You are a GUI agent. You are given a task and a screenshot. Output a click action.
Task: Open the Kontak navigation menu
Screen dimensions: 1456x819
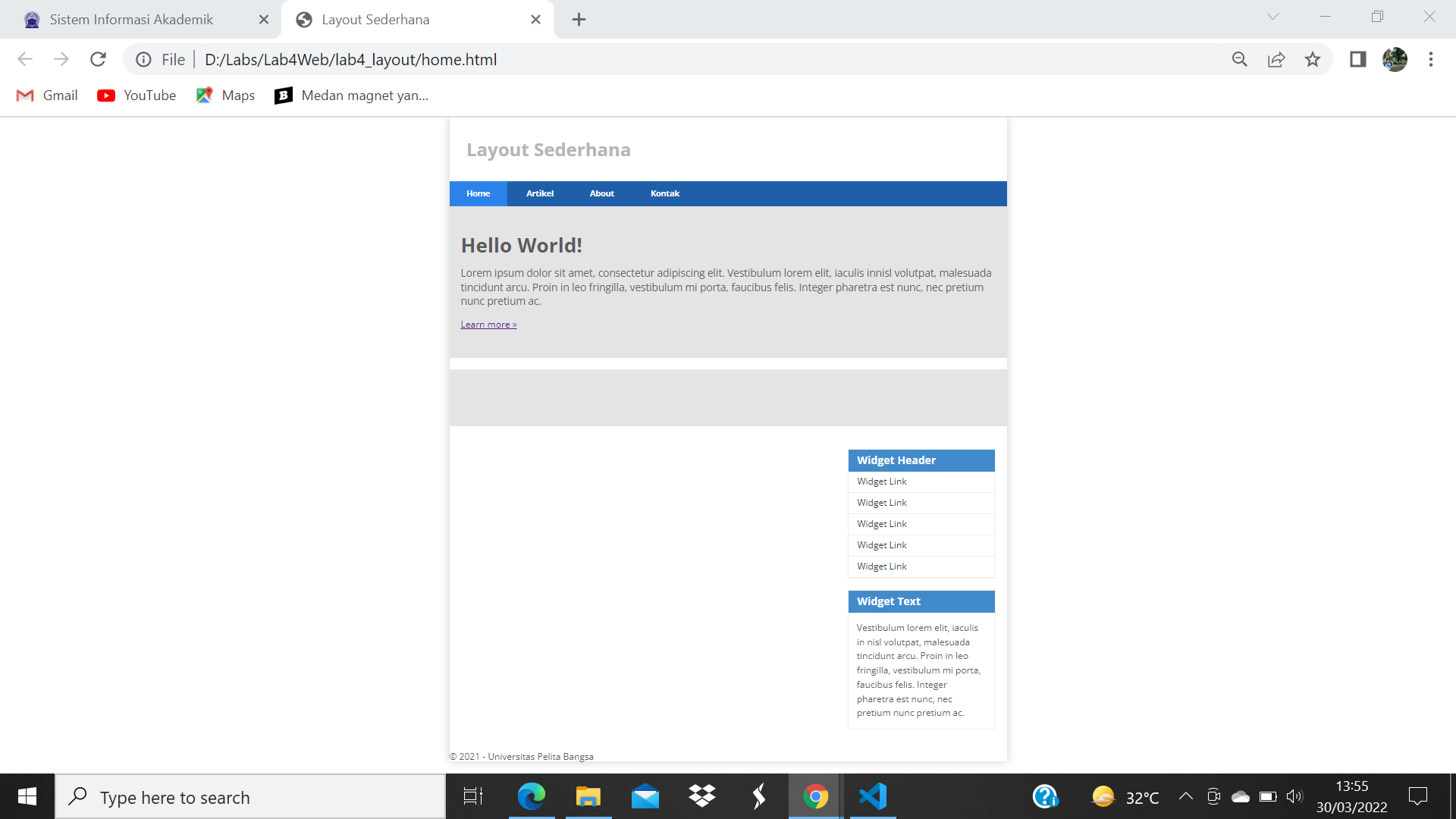[664, 193]
